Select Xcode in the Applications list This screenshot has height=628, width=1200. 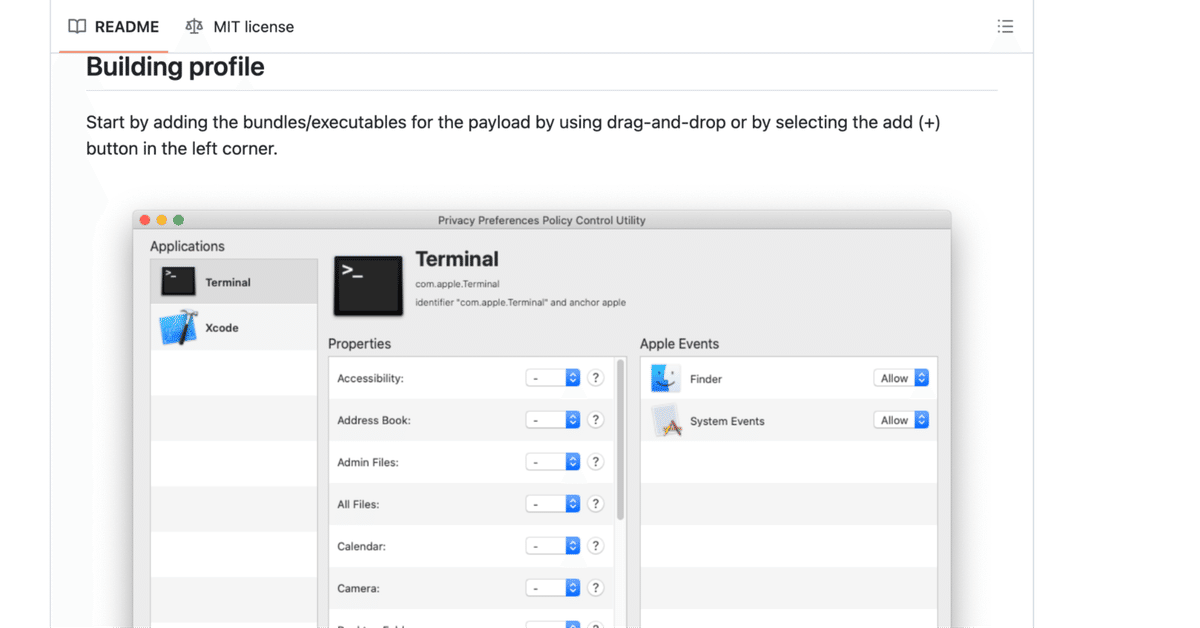(234, 327)
